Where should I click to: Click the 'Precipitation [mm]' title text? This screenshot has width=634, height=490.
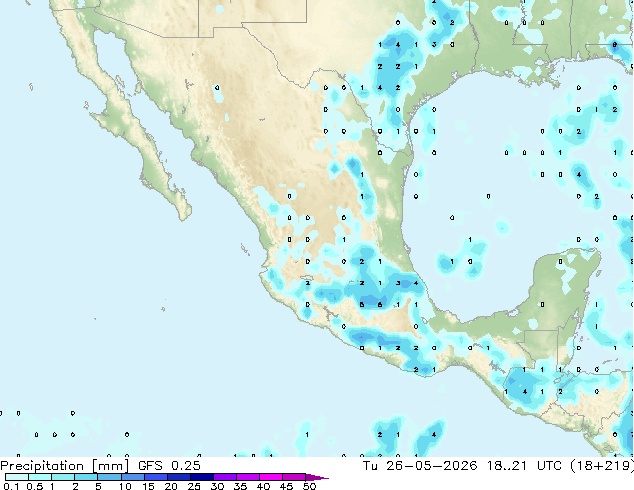65,466
